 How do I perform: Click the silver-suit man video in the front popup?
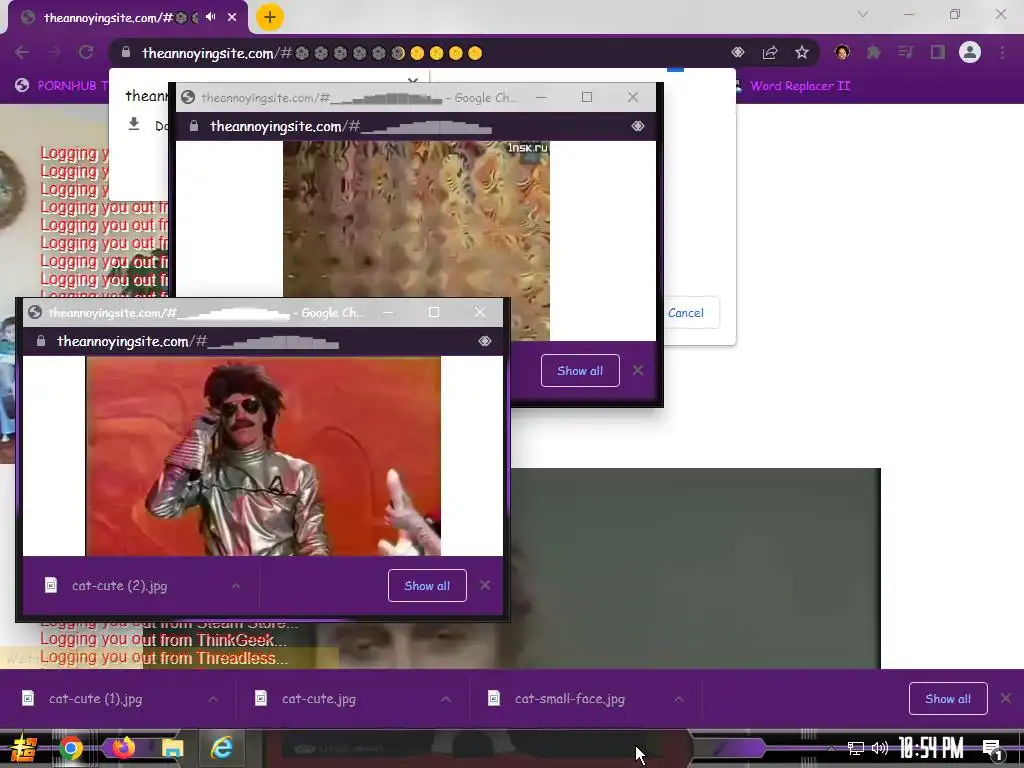(263, 456)
